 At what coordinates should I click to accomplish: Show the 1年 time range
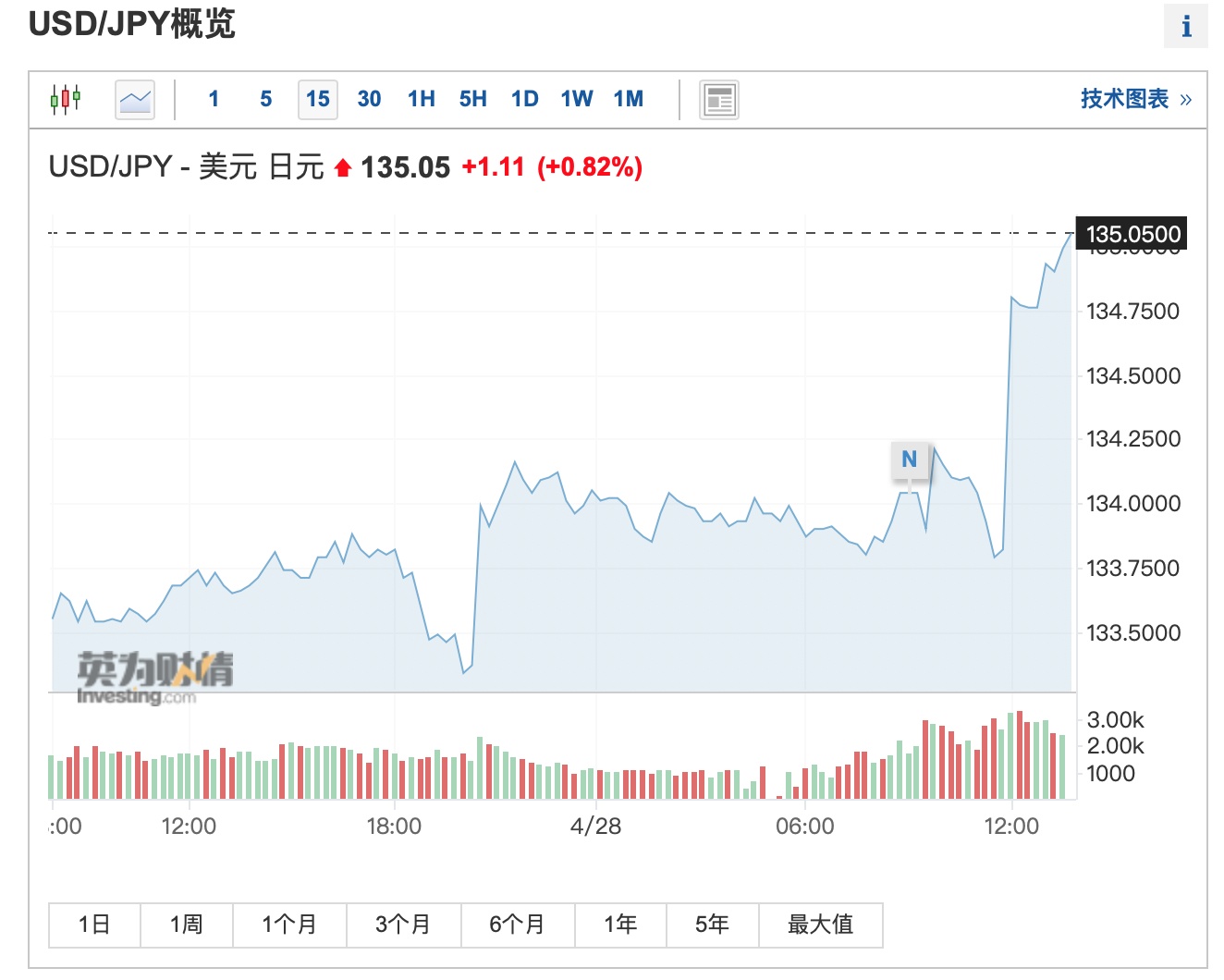coord(620,925)
